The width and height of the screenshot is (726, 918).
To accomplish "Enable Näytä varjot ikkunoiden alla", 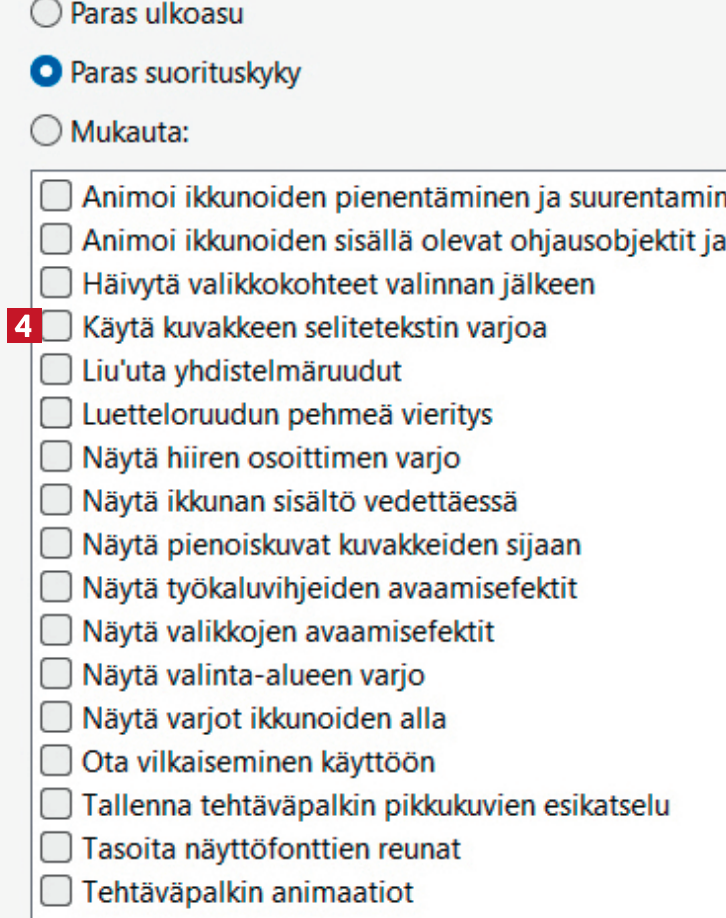I will [56, 718].
